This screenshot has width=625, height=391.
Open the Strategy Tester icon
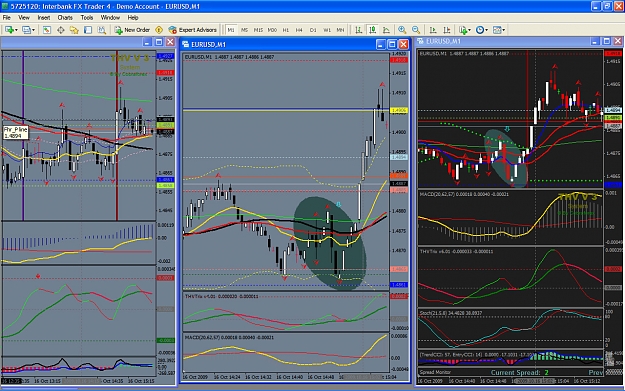tap(102, 30)
